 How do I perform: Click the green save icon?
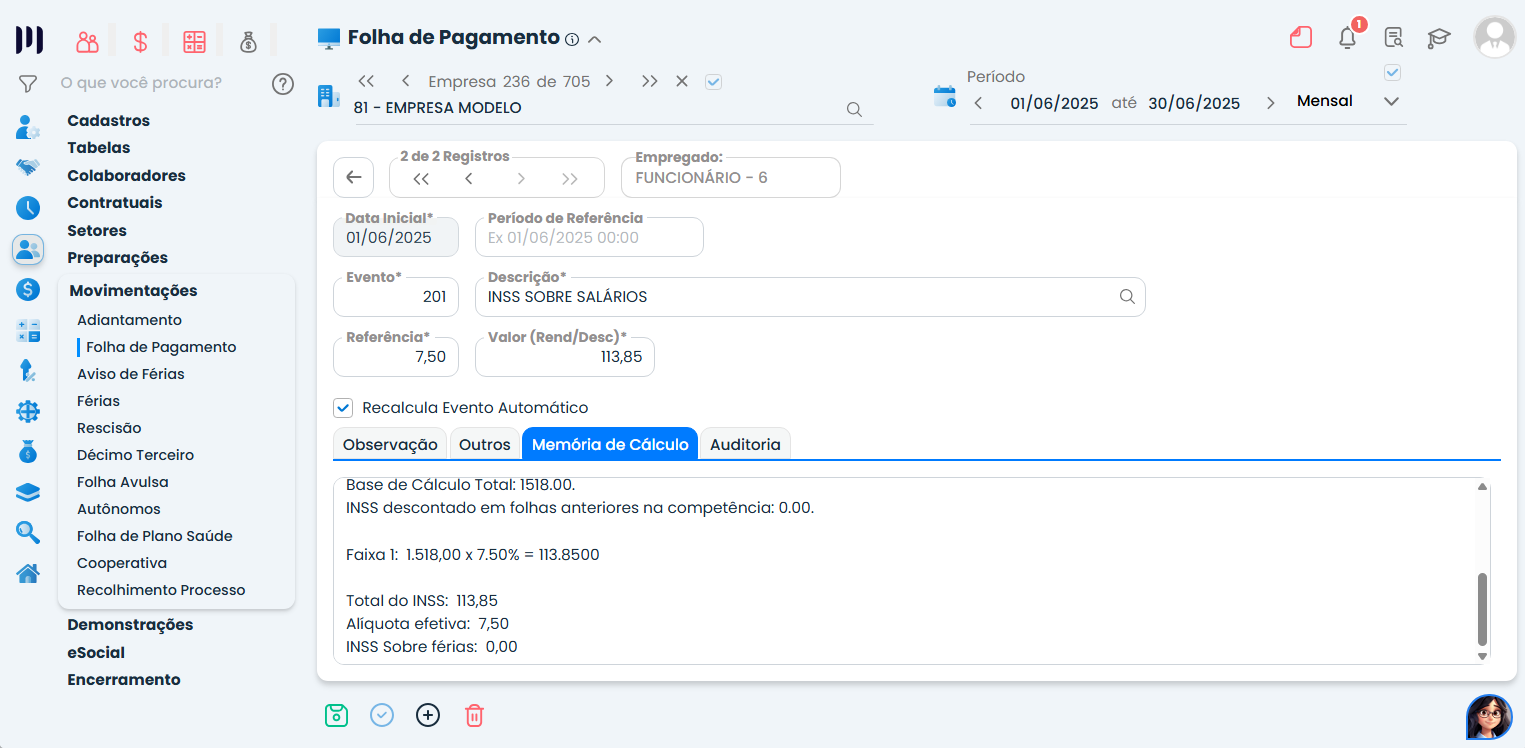coord(336,715)
